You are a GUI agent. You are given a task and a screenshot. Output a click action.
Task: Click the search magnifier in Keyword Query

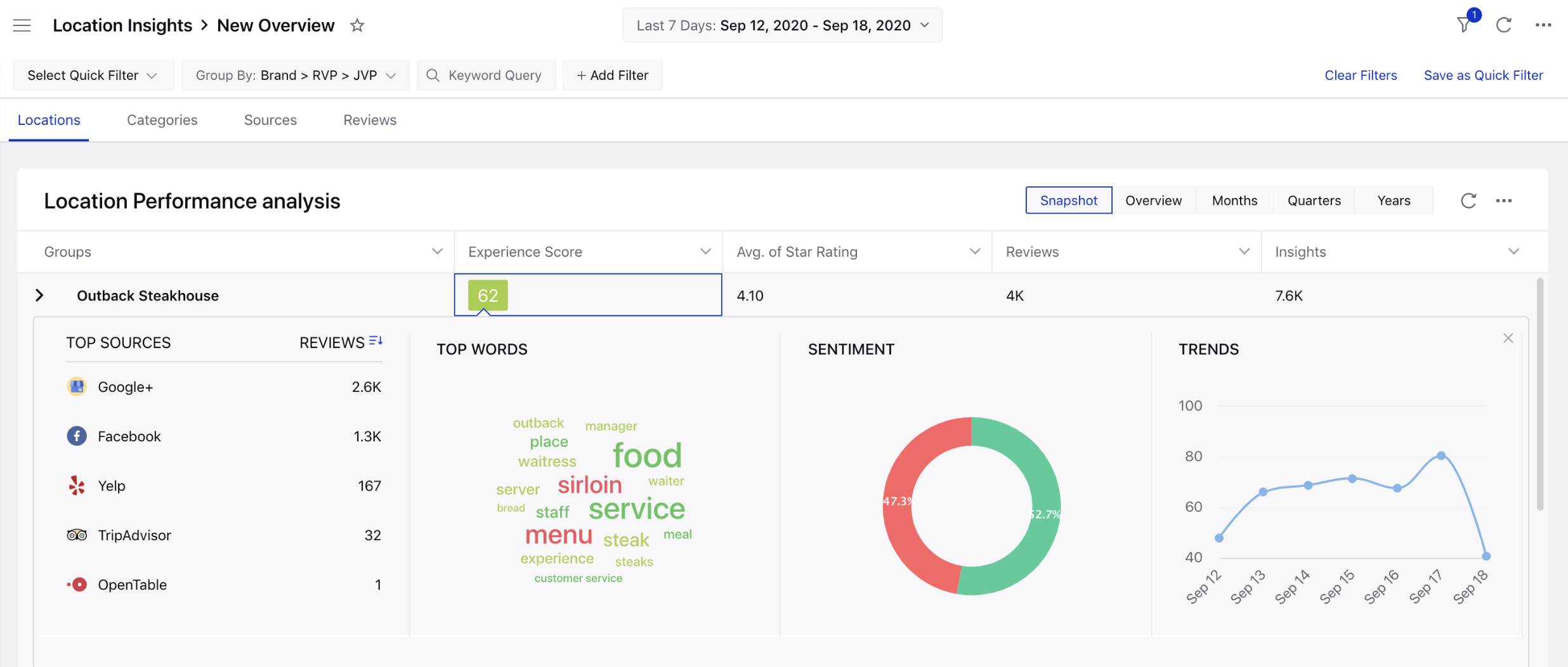click(x=433, y=75)
